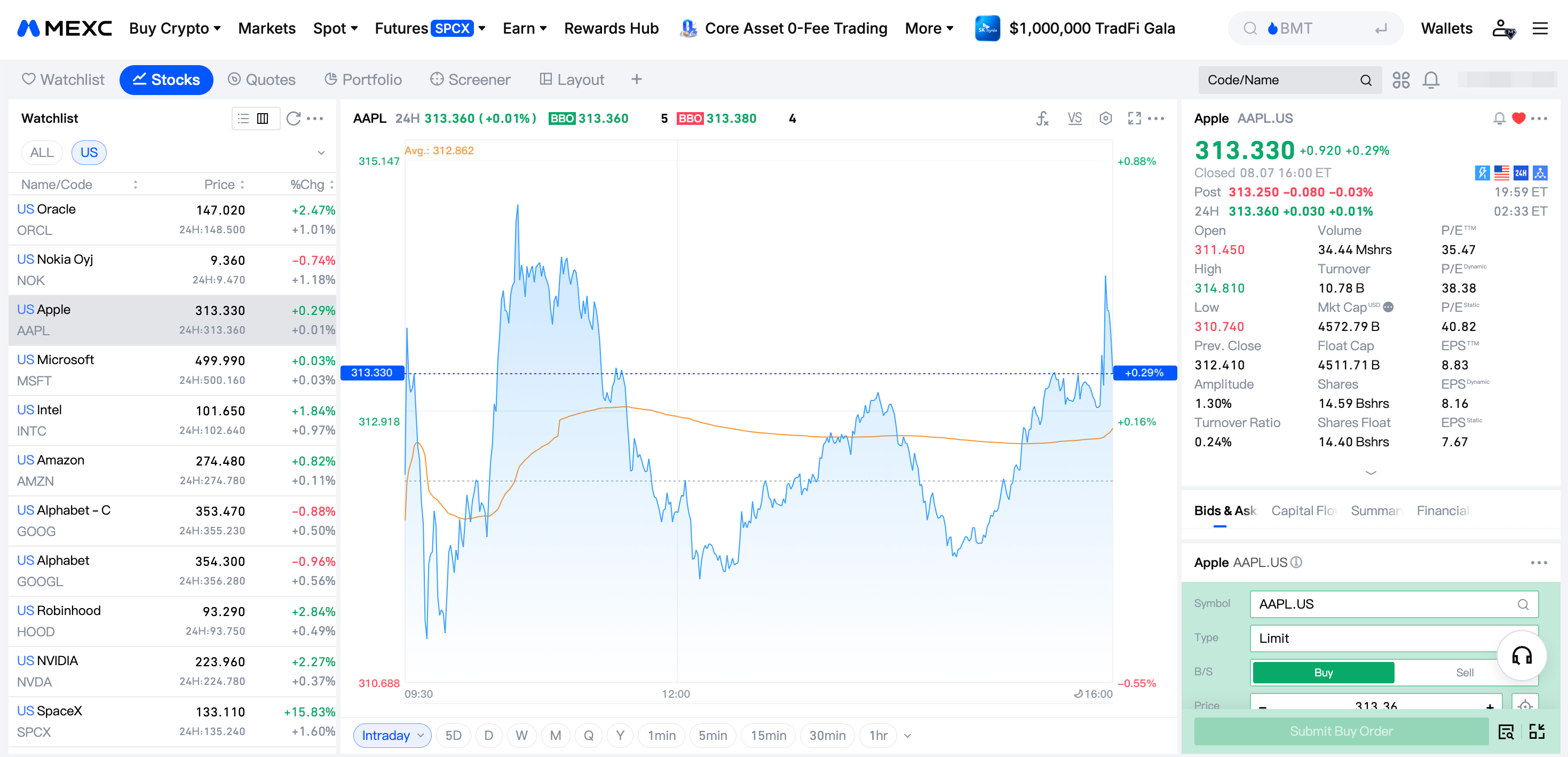Switch watchlist to list view
This screenshot has height=757, width=1568.
[x=243, y=118]
